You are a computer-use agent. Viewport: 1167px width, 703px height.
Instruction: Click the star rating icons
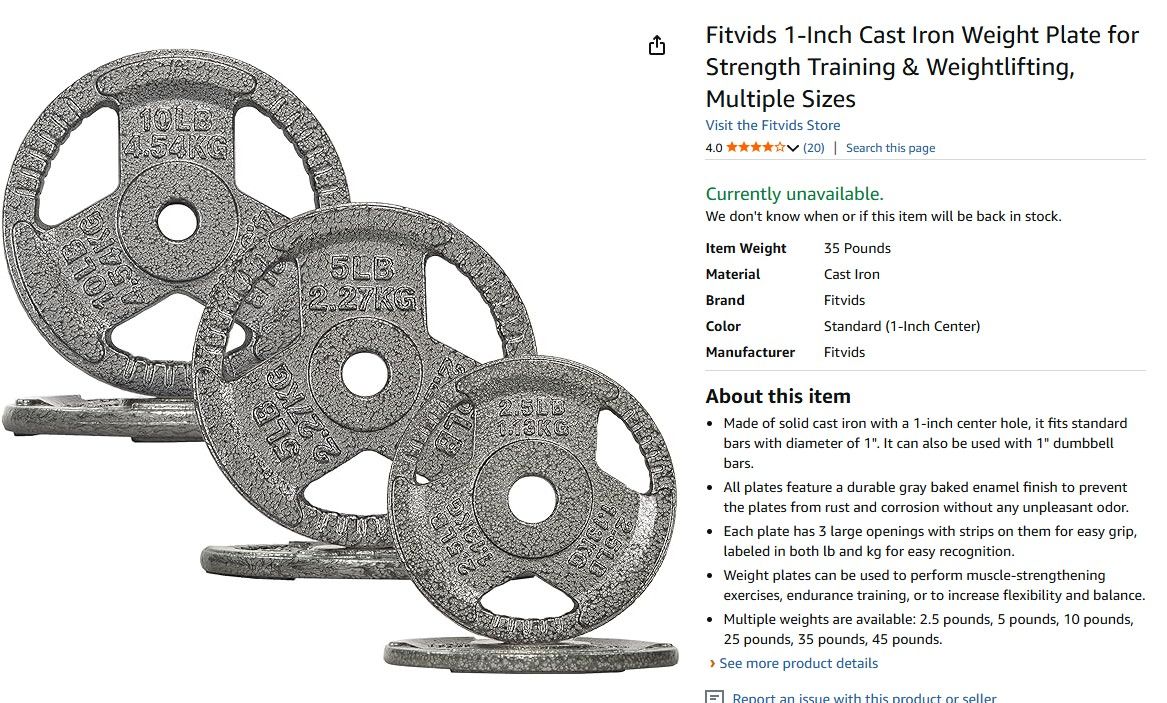click(756, 148)
